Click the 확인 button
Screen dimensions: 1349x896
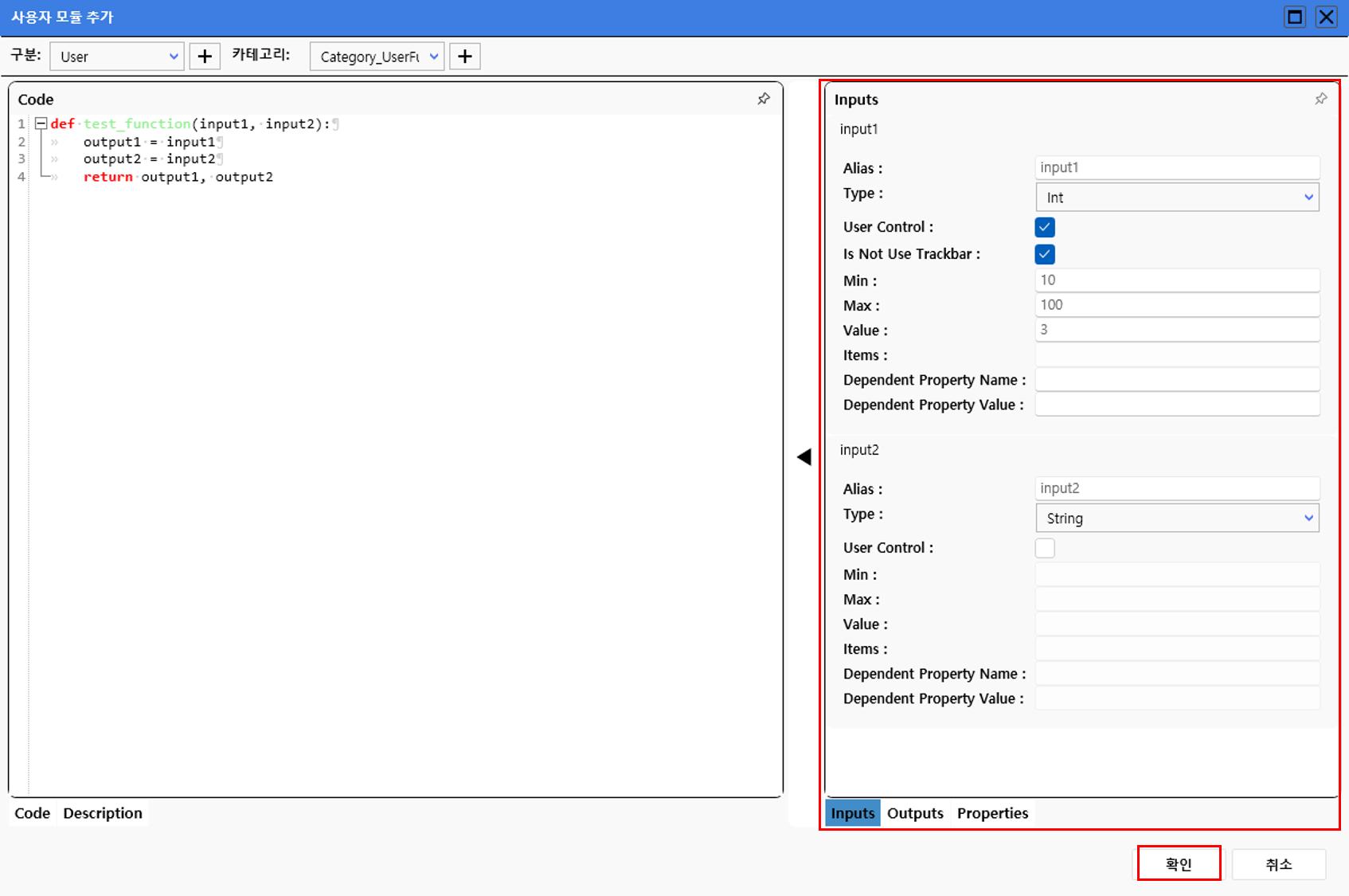1179,864
